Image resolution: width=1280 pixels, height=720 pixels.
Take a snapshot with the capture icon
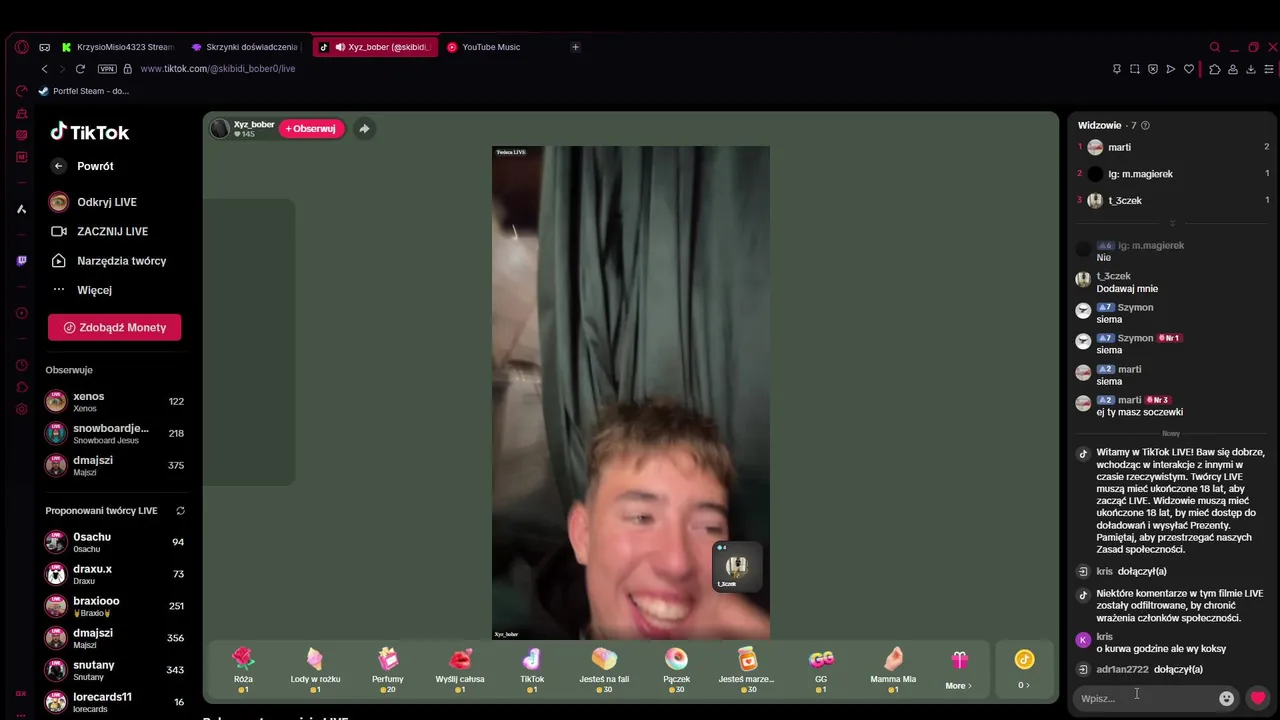point(1135,69)
